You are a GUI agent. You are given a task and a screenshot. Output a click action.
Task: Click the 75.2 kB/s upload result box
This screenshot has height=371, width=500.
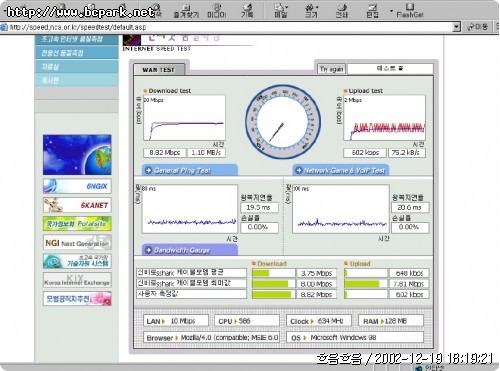pos(407,153)
